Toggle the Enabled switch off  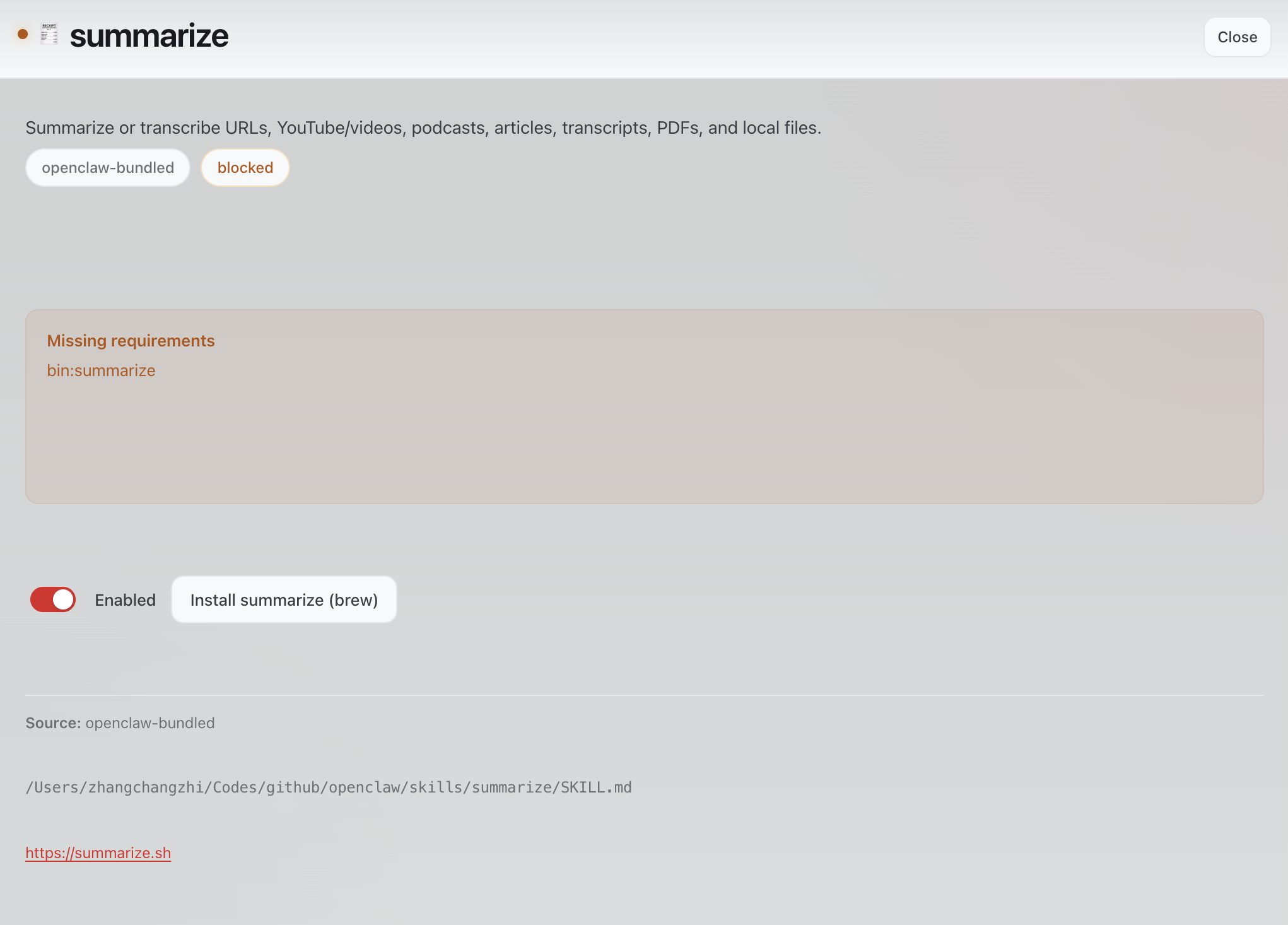(x=53, y=599)
